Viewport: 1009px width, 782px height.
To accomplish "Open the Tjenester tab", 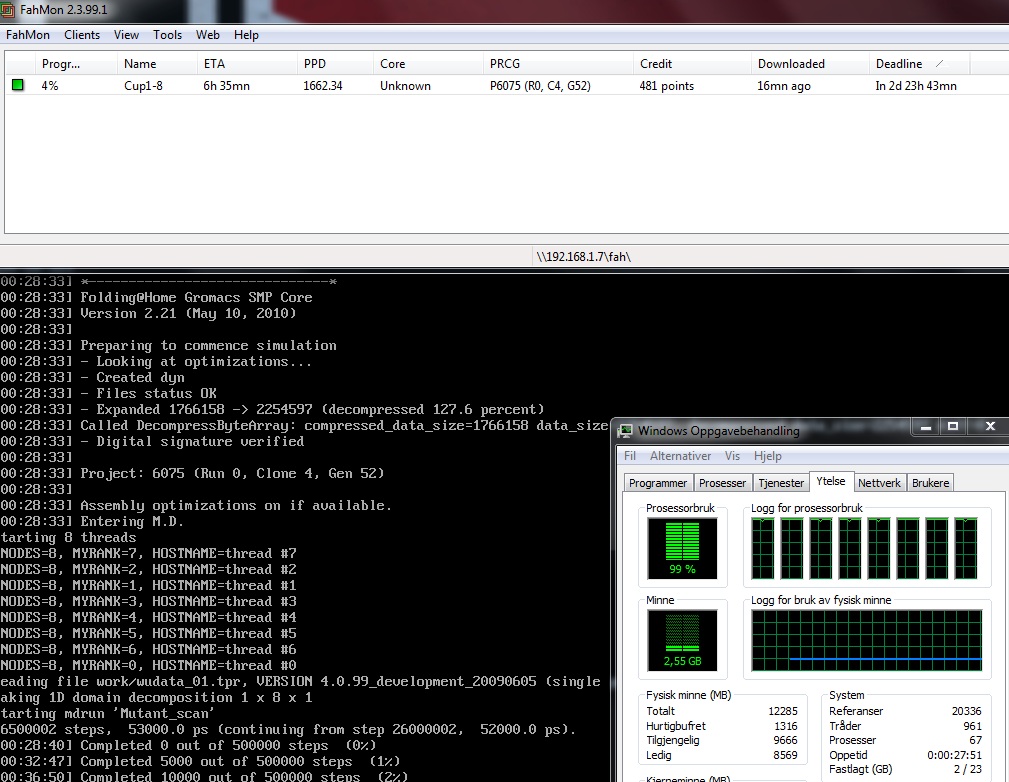I will [781, 483].
